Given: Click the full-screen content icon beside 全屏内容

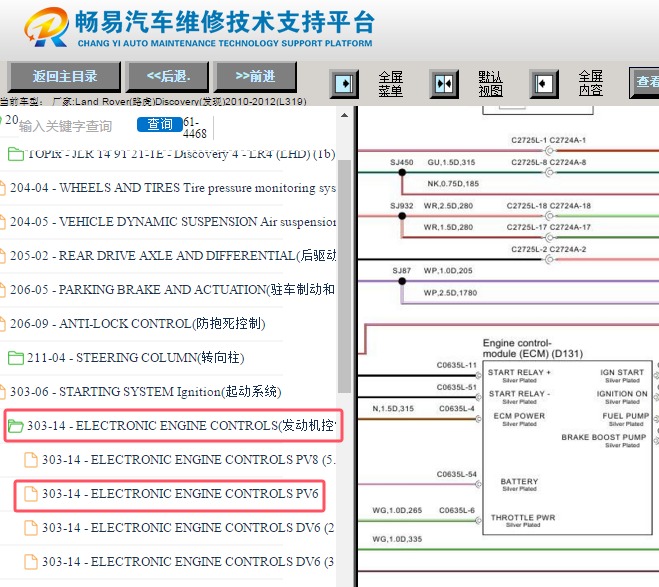Looking at the screenshot, I should tap(544, 84).
